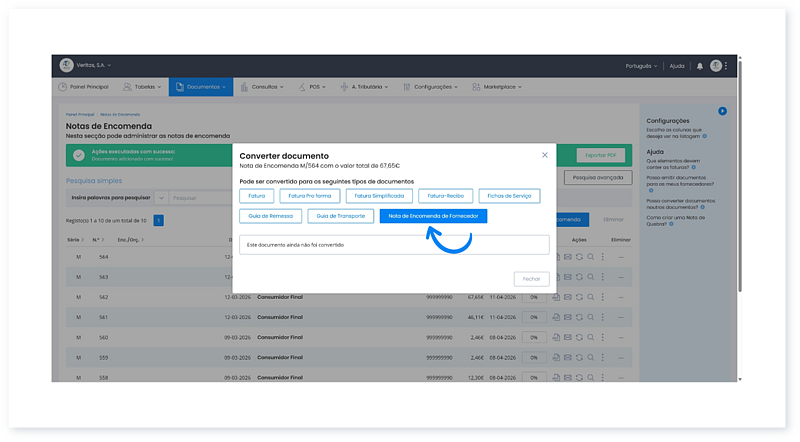Open more actions for row 562
This screenshot has width=800, height=442.
603,297
